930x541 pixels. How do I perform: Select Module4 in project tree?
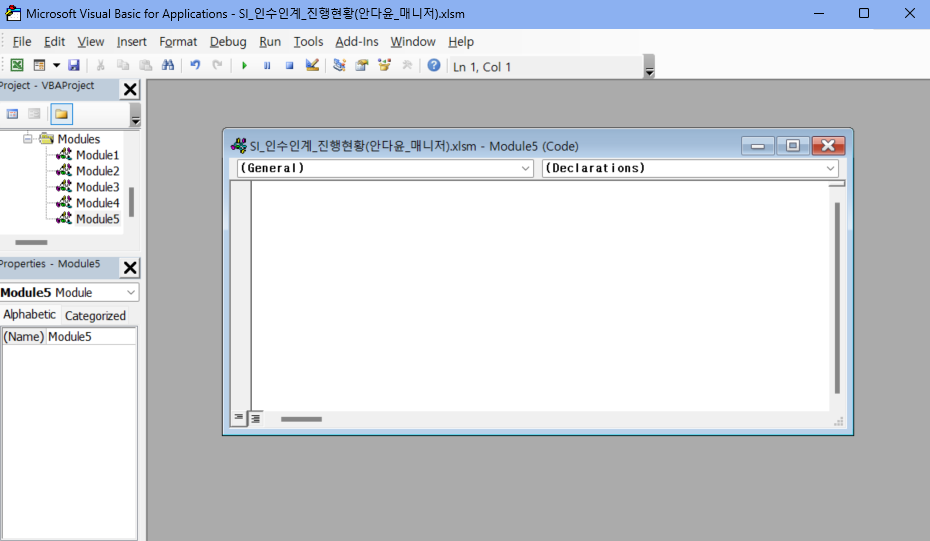[x=97, y=203]
